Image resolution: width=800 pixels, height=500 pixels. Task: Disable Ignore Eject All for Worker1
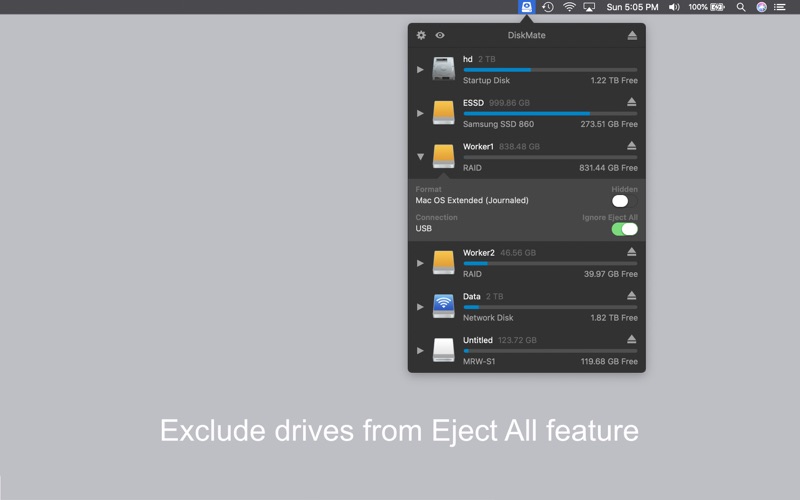tap(624, 229)
